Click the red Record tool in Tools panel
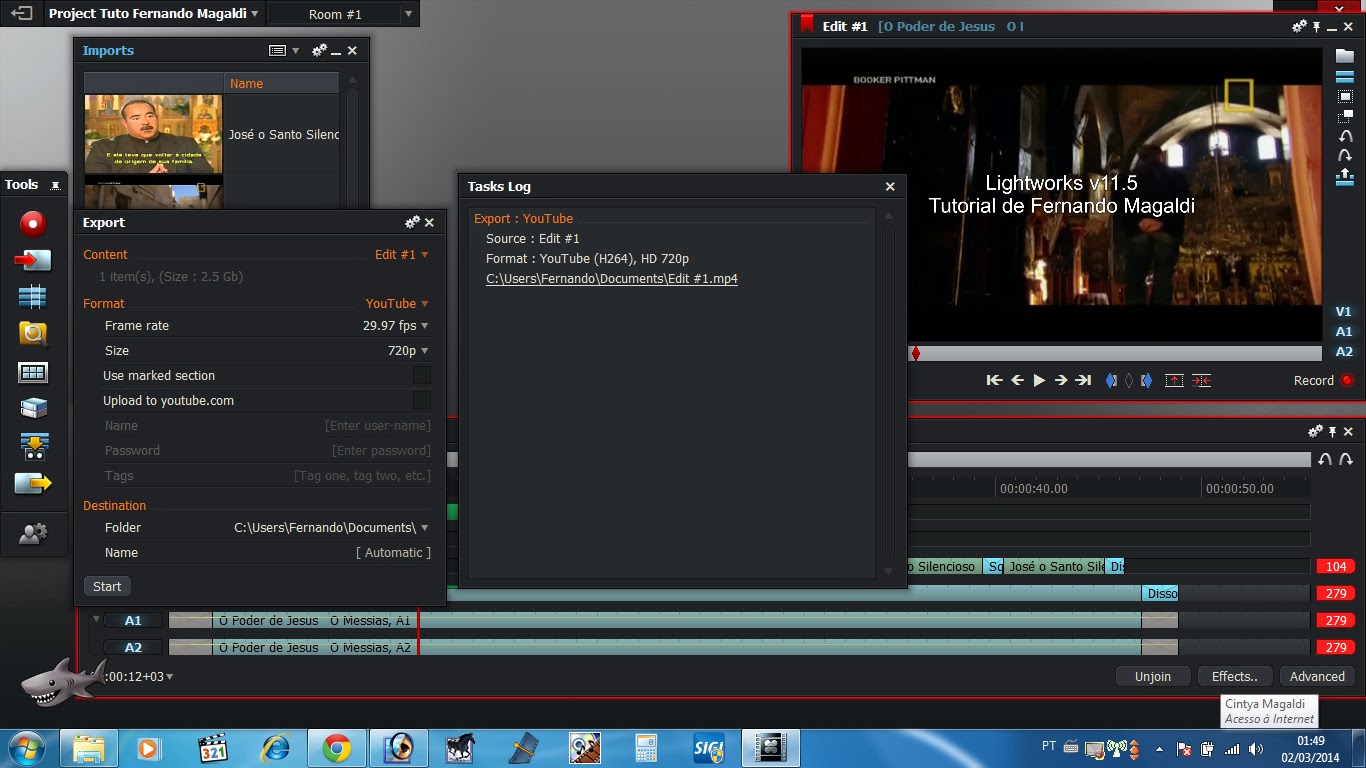1366x768 pixels. [x=33, y=223]
